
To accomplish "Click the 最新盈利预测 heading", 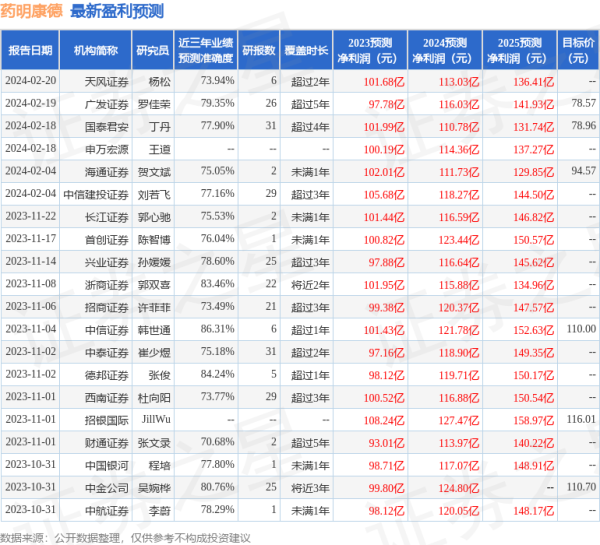I will pyautogui.click(x=117, y=11).
